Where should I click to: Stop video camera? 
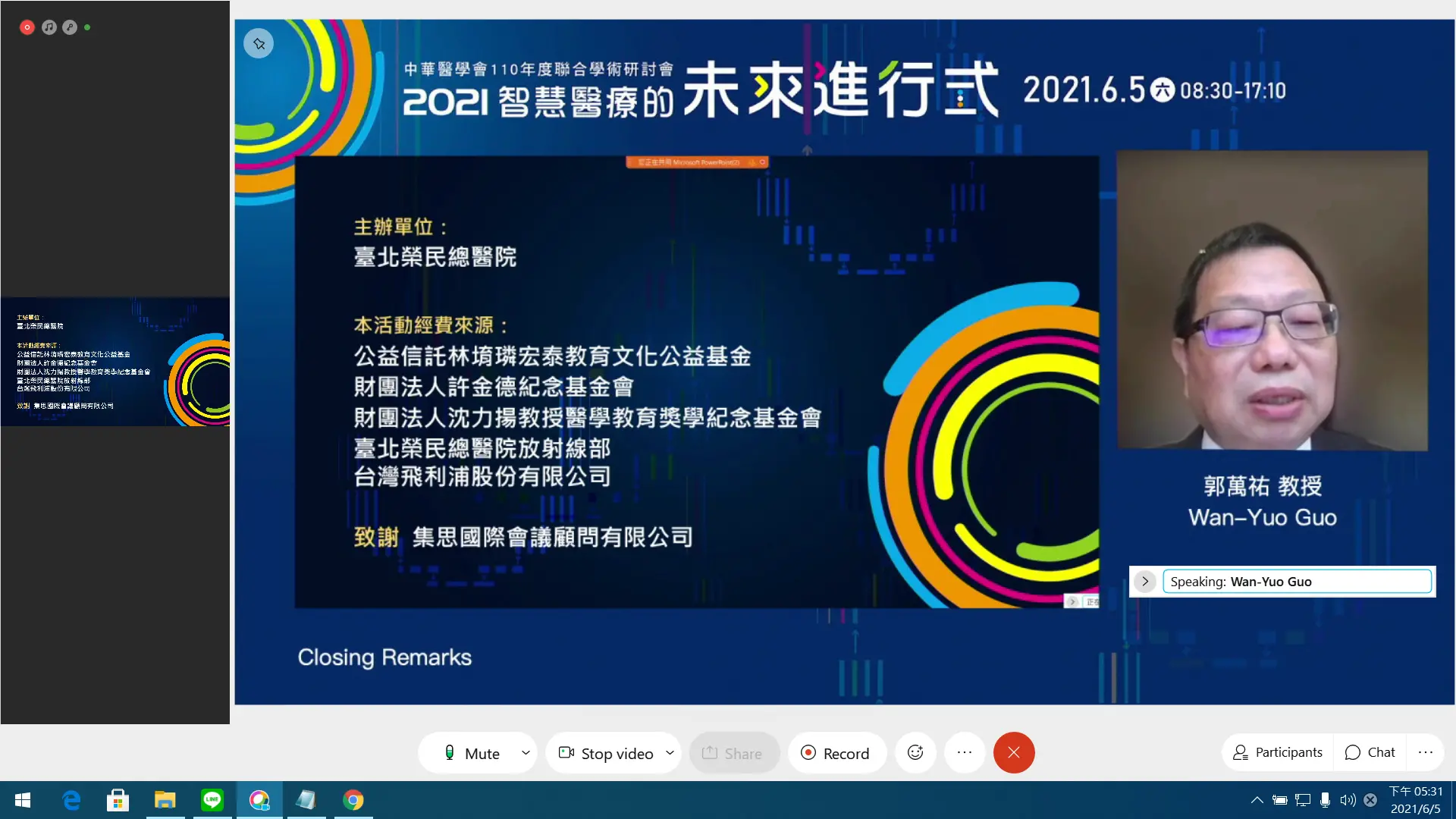tap(606, 753)
